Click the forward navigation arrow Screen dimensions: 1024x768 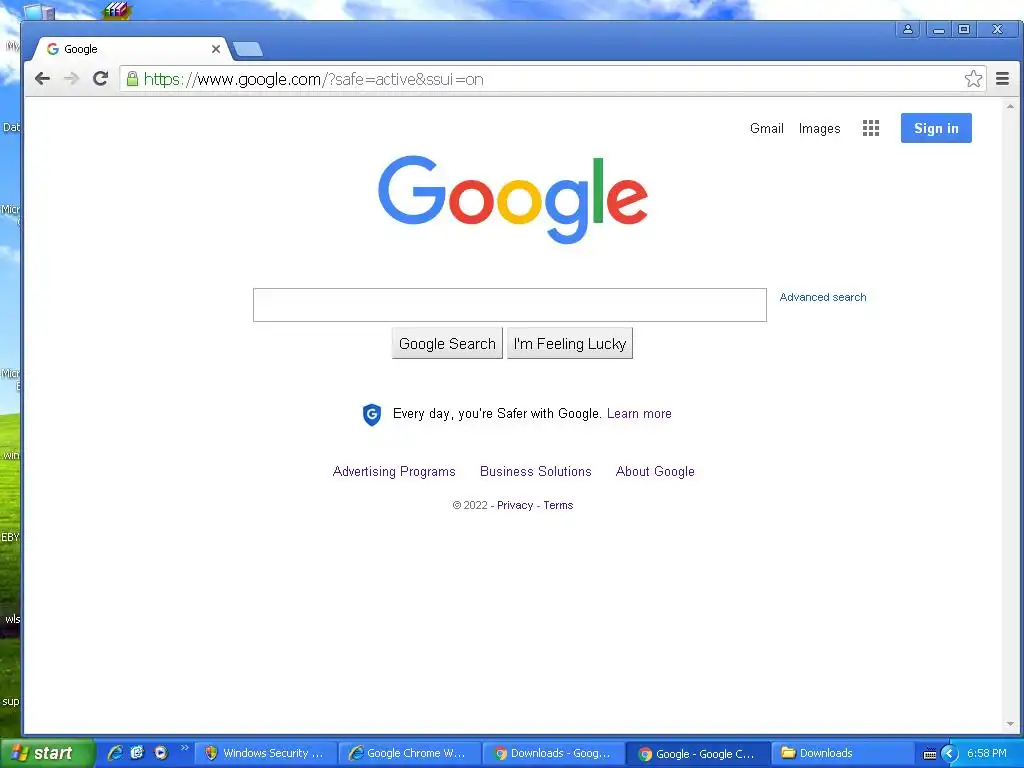[x=71, y=79]
